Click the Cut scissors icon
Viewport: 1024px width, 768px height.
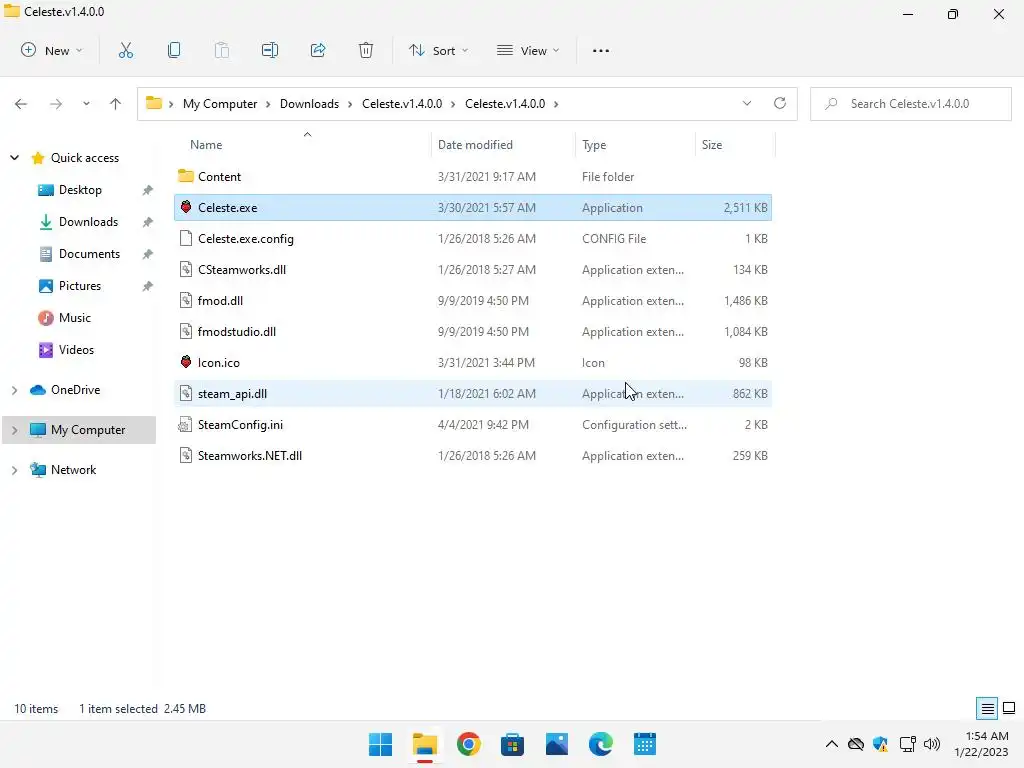[x=125, y=50]
